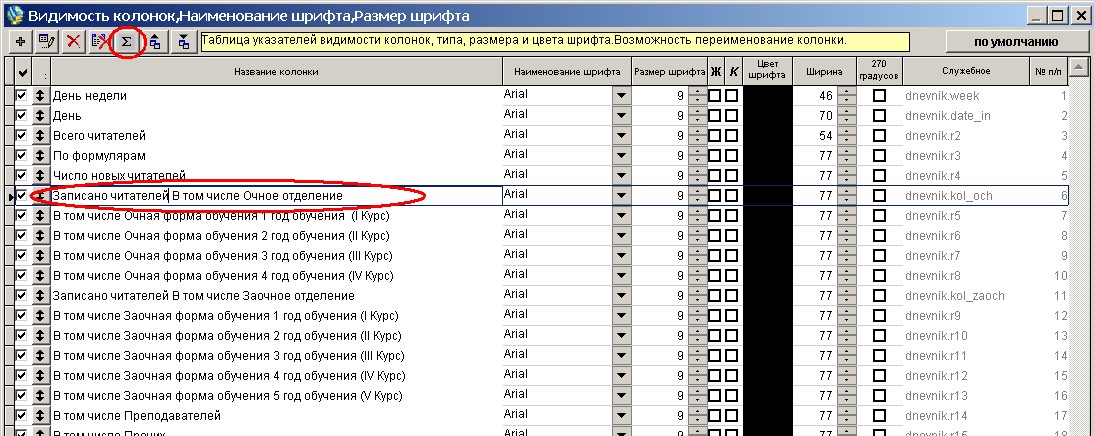Toggle bold Ж checkbox for Всего читателей row
This screenshot has width=1094, height=436.
click(x=715, y=136)
